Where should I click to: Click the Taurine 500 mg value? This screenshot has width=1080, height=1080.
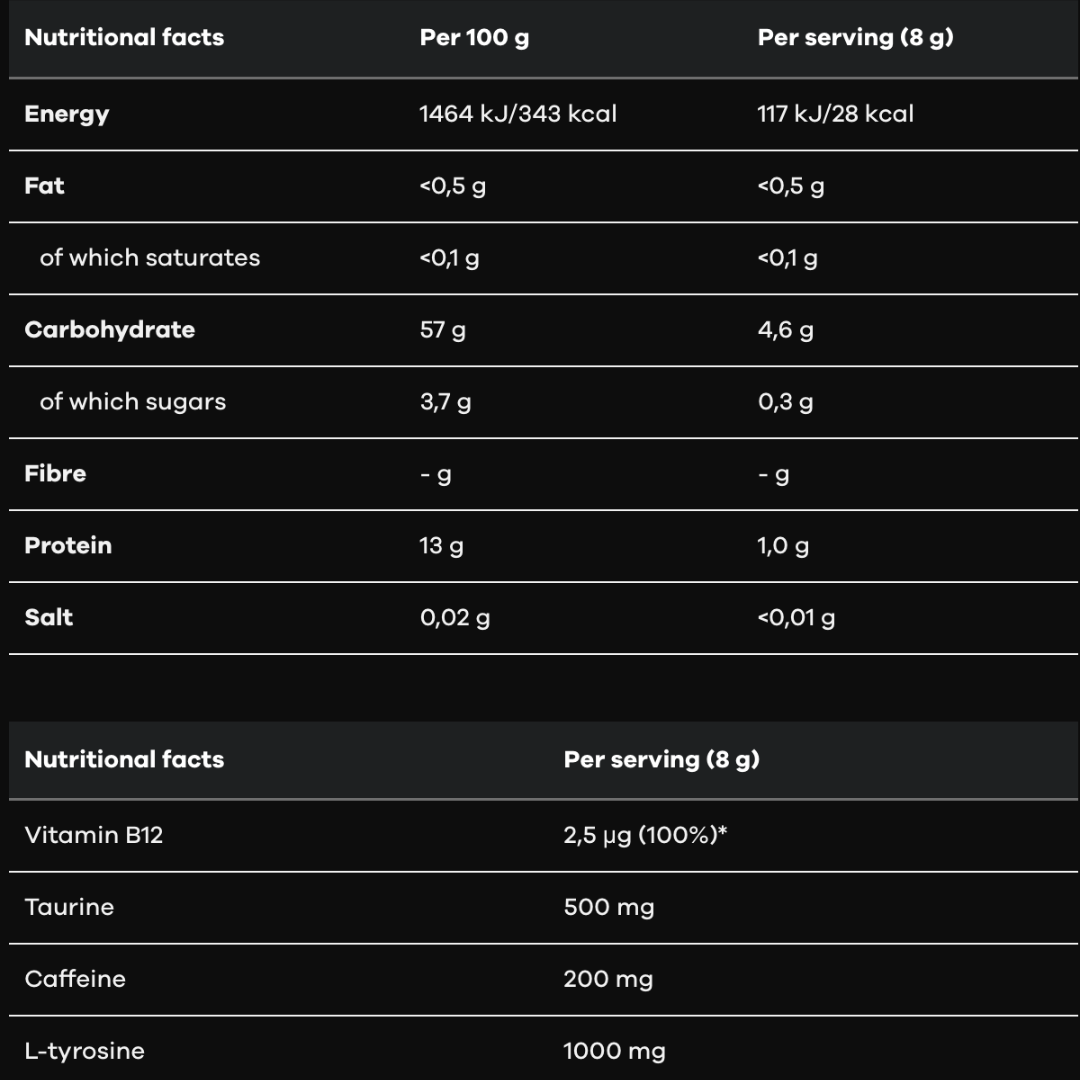609,907
